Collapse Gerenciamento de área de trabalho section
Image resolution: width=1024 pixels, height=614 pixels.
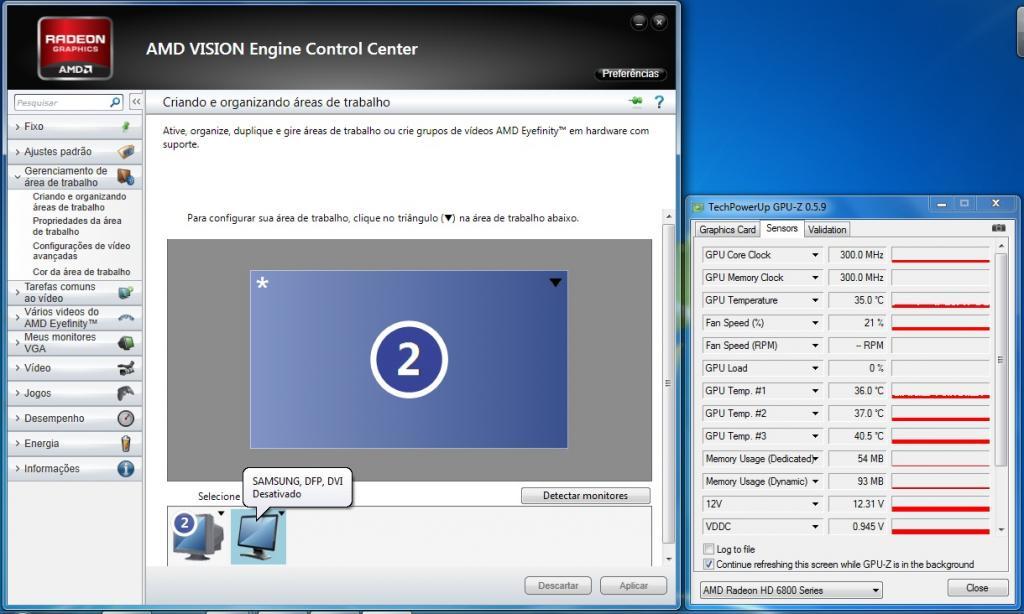pos(18,176)
